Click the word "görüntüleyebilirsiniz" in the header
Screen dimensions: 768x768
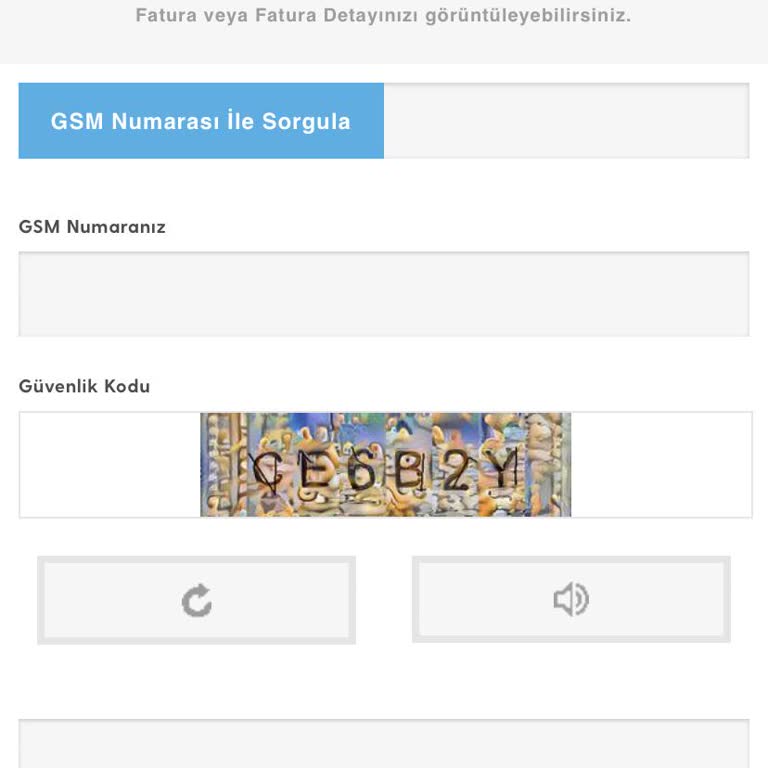(x=527, y=16)
